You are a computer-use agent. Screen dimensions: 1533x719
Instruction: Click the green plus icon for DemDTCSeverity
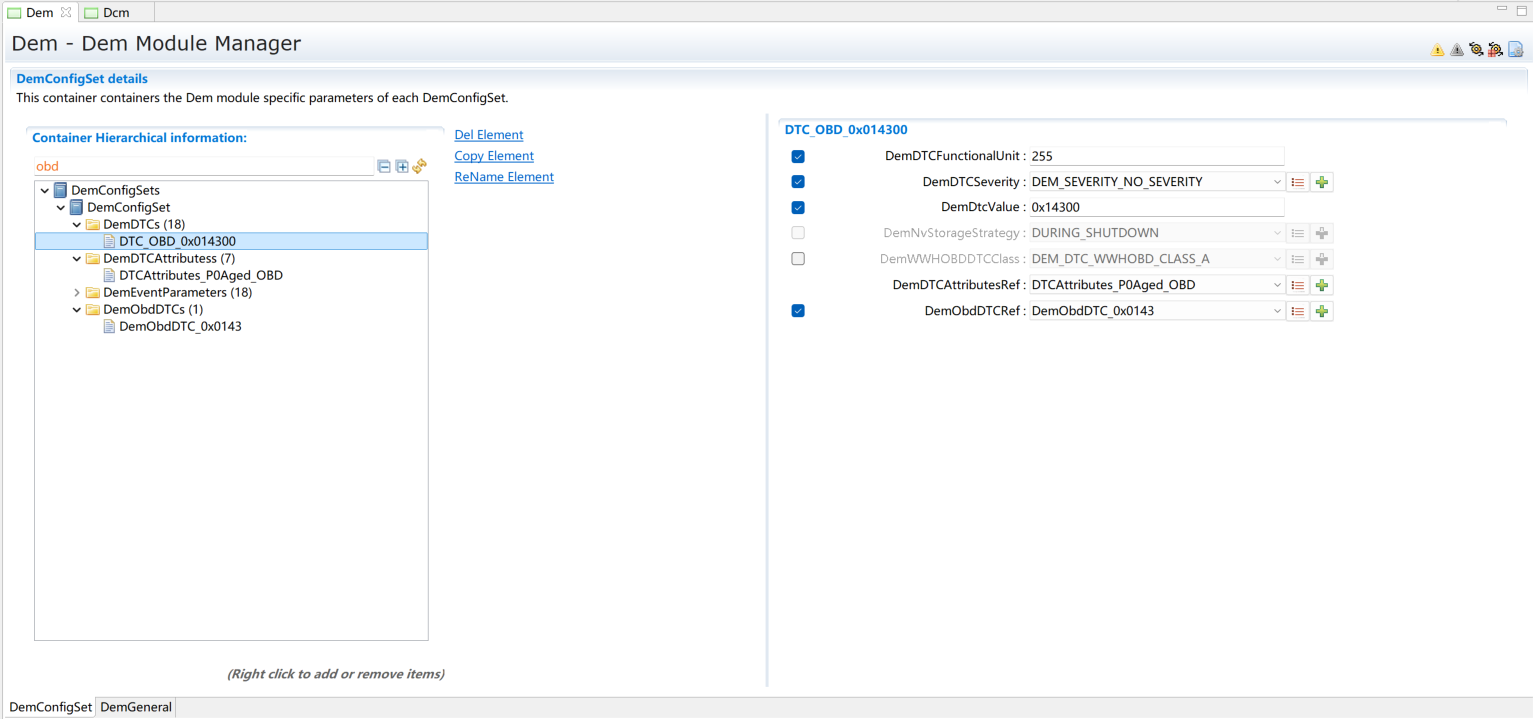[x=1322, y=182]
